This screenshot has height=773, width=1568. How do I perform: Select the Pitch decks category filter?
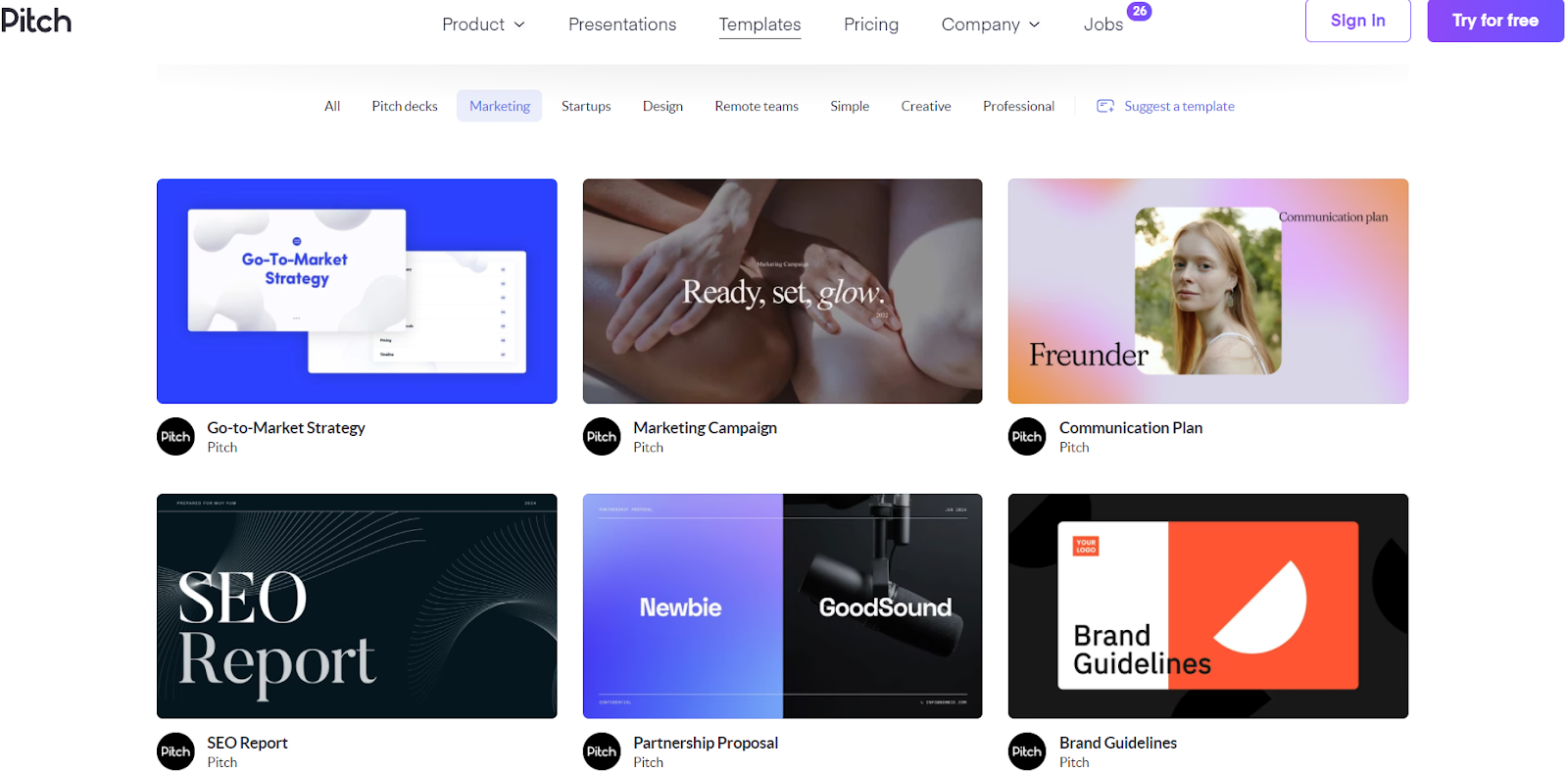(x=405, y=106)
